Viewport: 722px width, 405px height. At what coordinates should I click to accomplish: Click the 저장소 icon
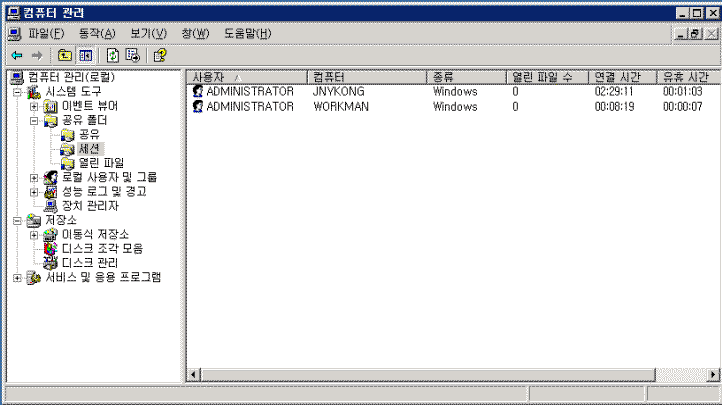34,220
